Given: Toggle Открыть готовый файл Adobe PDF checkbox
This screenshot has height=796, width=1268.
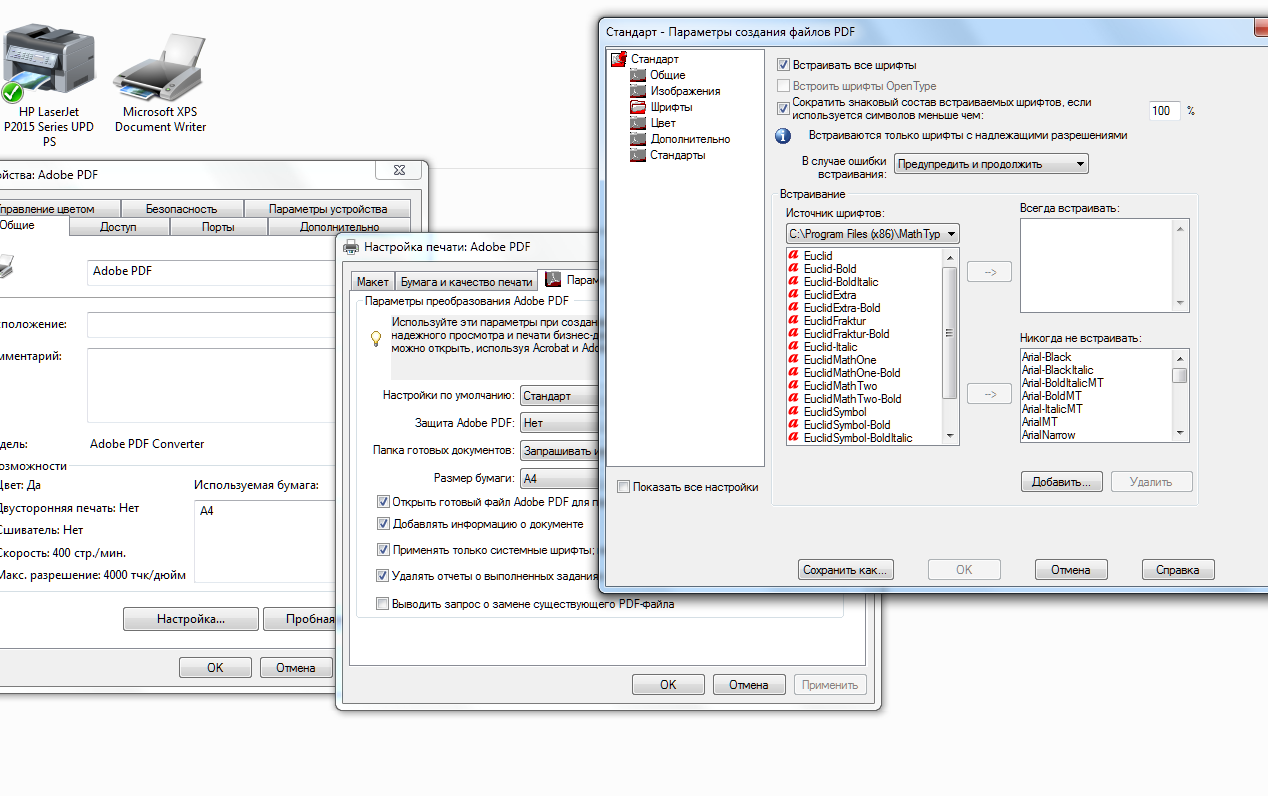Looking at the screenshot, I should 383,502.
